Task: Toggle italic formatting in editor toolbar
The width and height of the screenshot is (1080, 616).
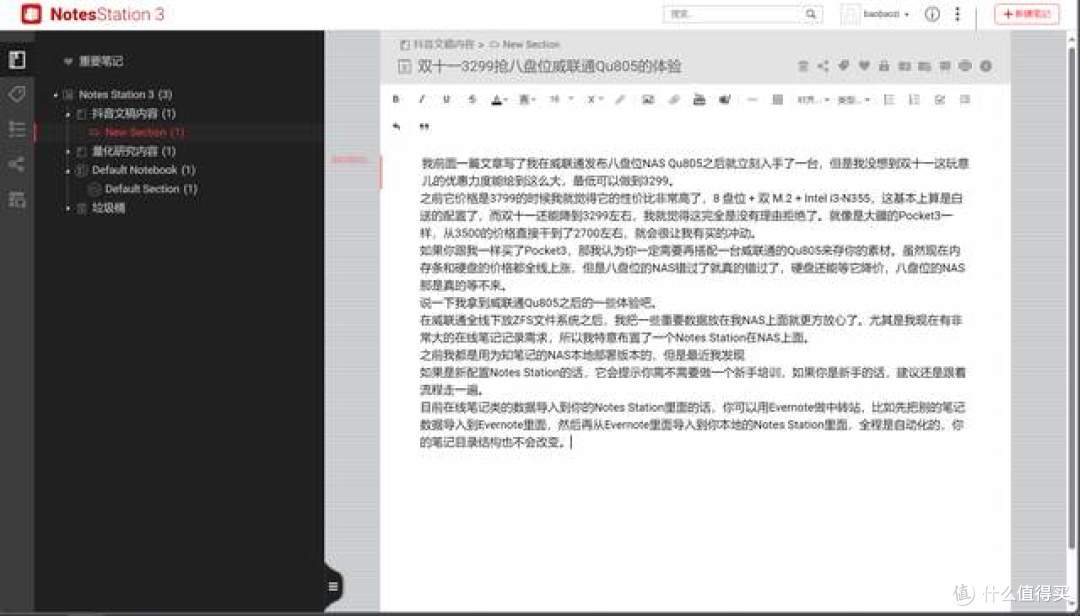Action: pos(422,99)
